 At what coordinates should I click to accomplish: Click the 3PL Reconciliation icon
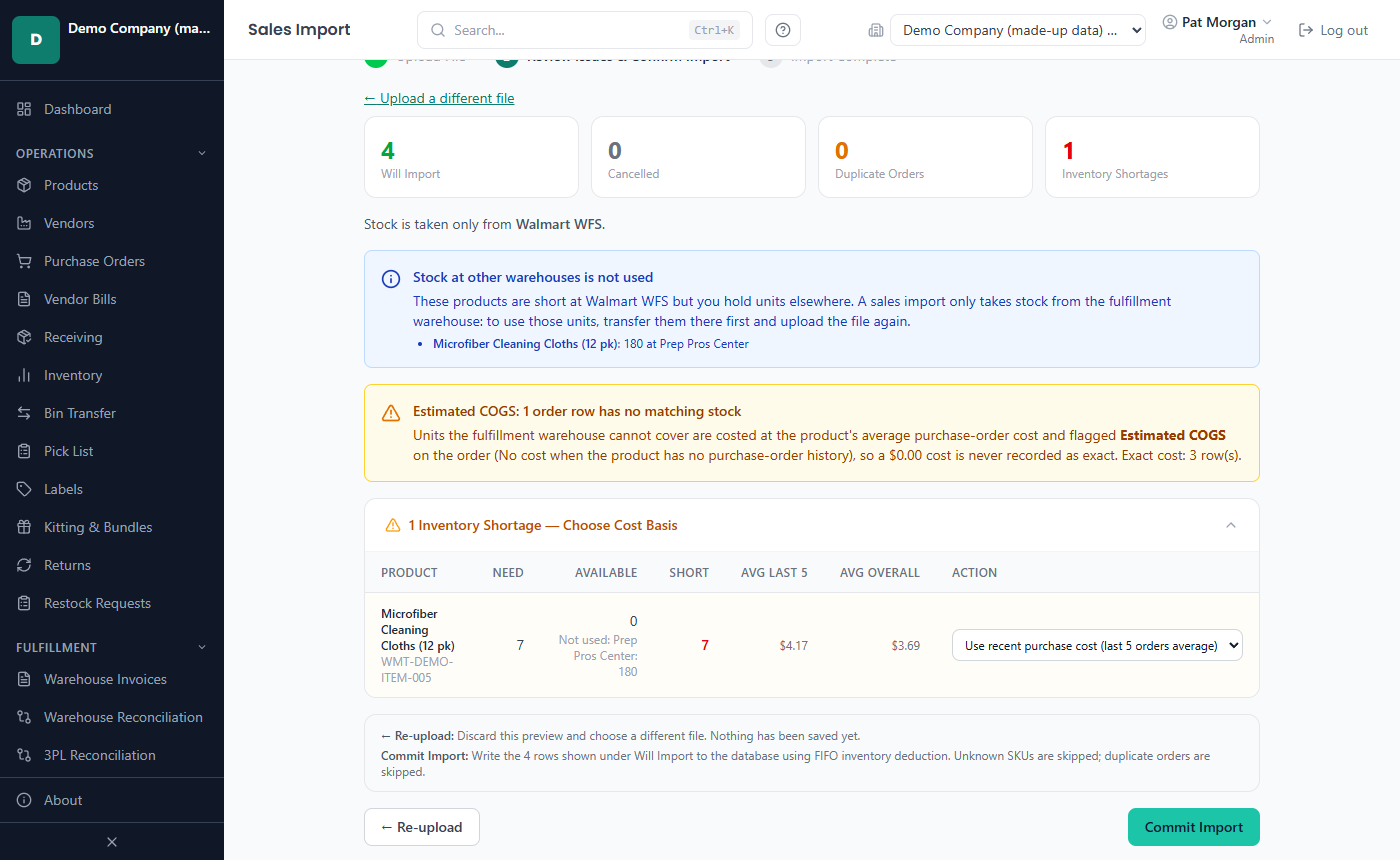pos(25,755)
